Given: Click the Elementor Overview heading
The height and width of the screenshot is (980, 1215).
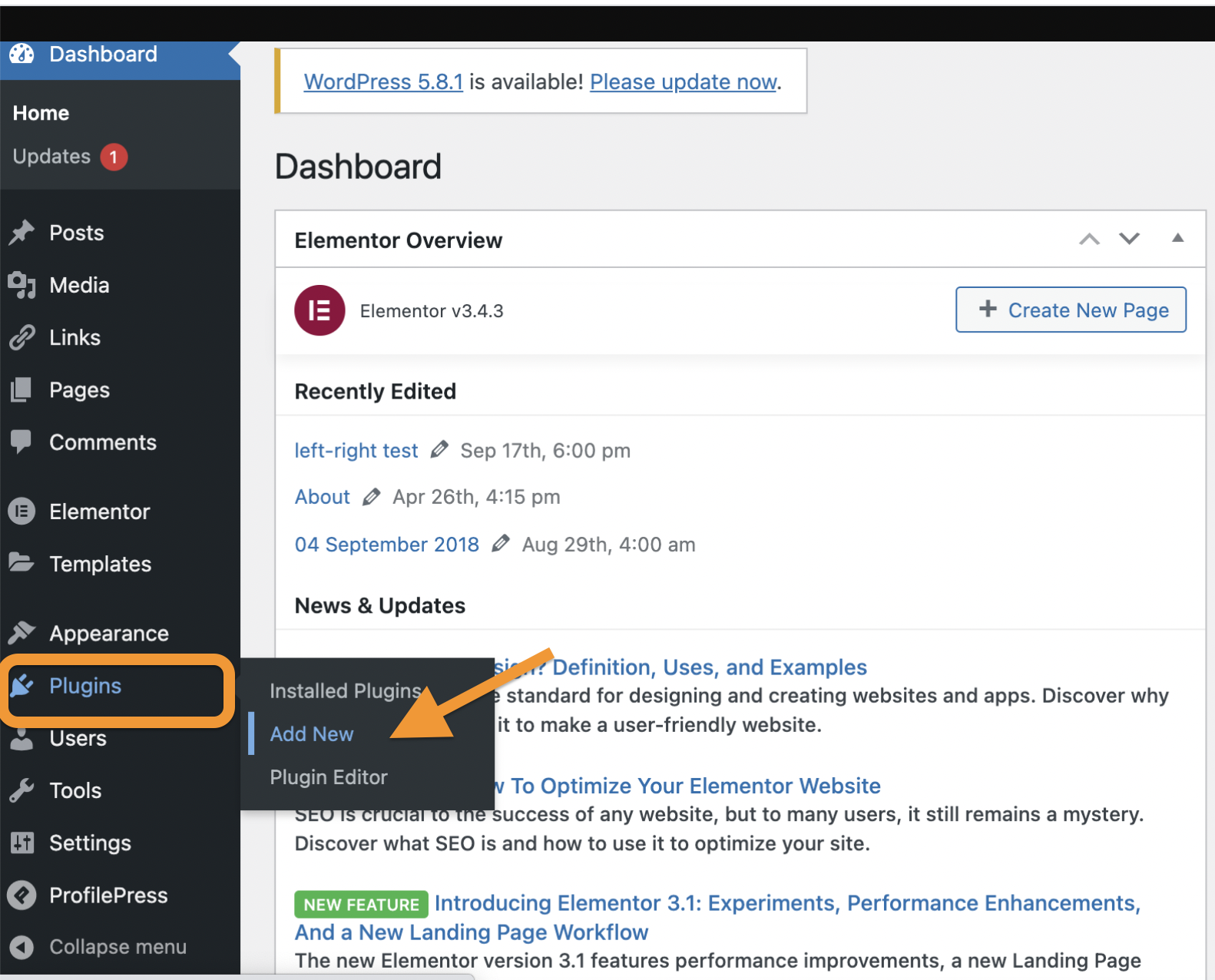Looking at the screenshot, I should pyautogui.click(x=399, y=240).
